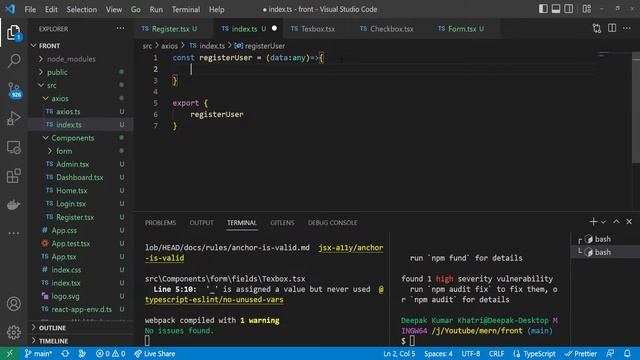Open the Run and Debug view
640x360 pixels.
(x=13, y=118)
